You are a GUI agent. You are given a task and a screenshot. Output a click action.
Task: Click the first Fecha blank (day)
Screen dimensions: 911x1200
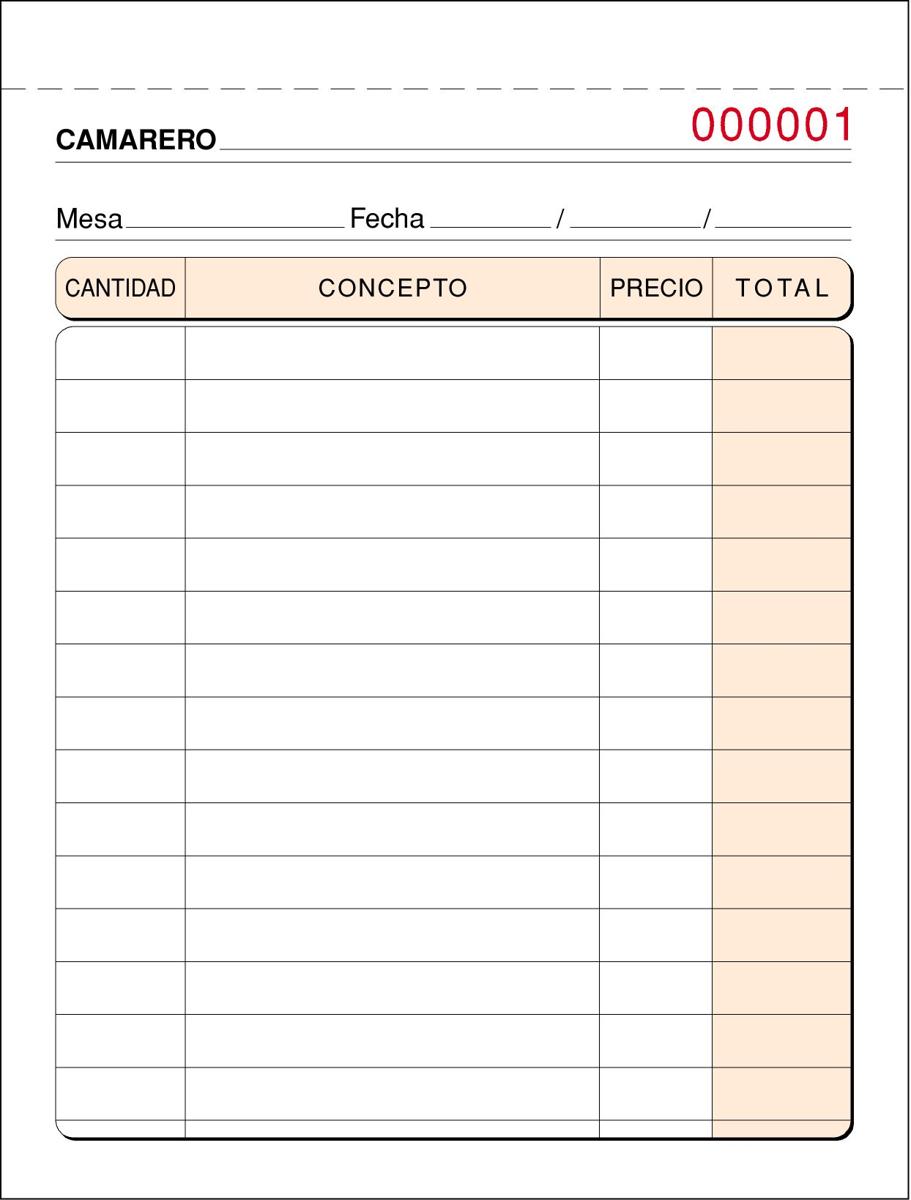tap(490, 218)
